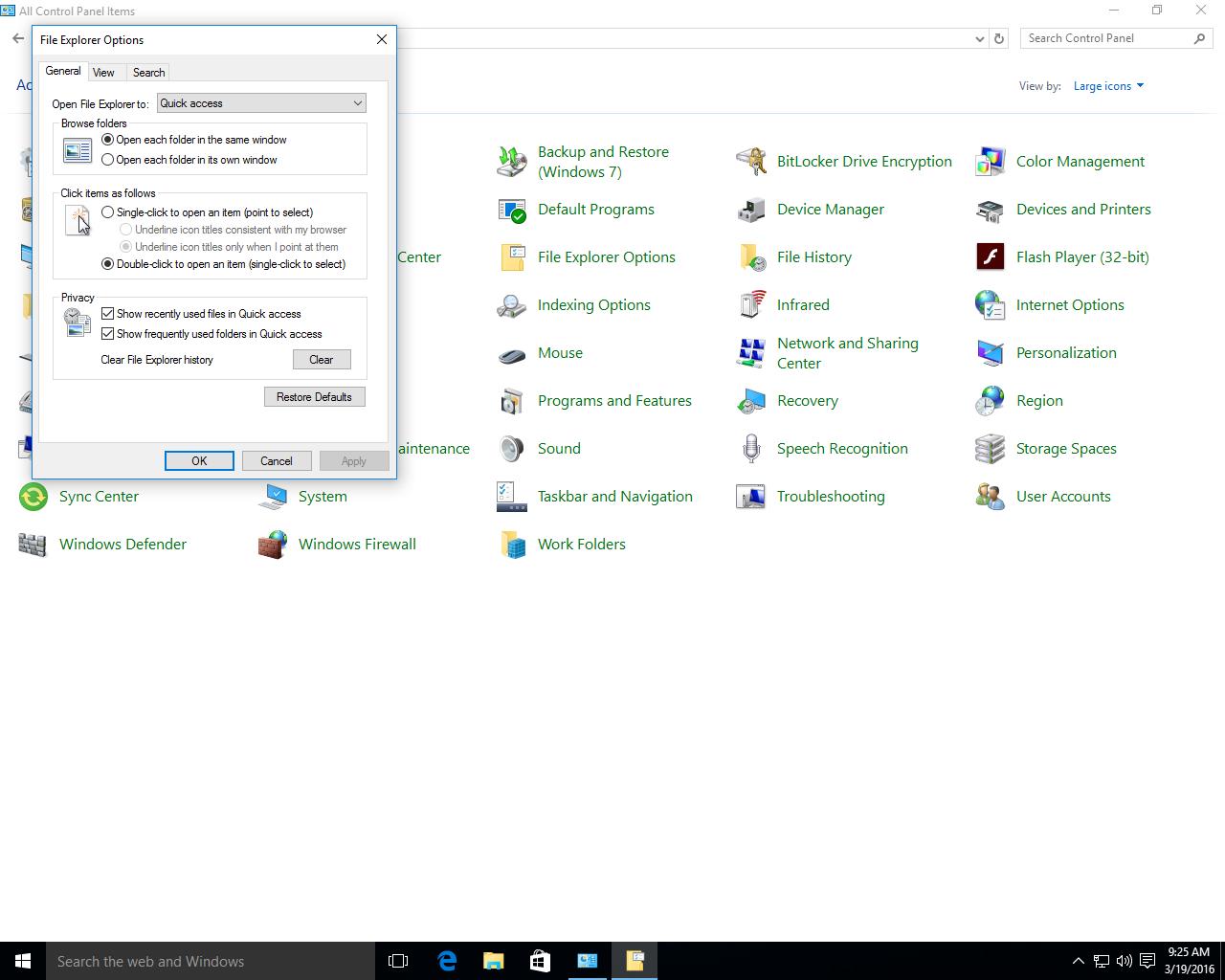Show hidden system tray icons chevron

[1078, 961]
